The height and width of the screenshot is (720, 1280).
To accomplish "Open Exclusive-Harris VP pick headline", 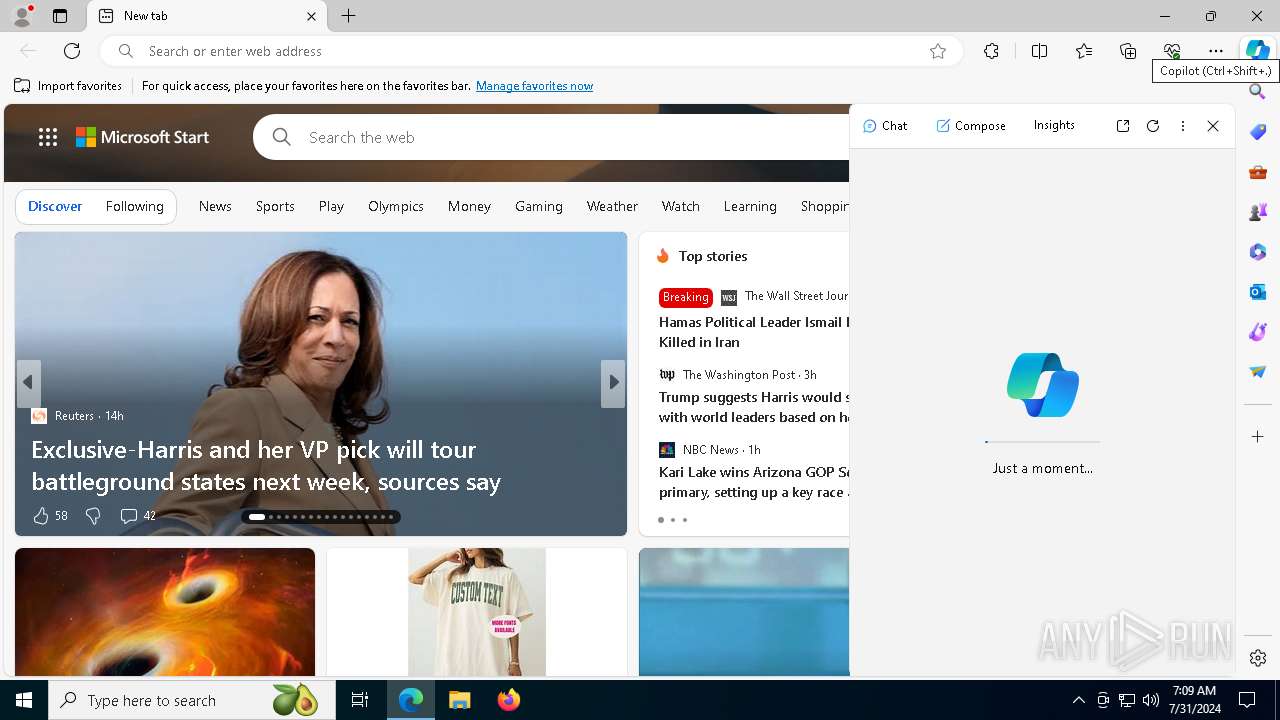I will (266, 465).
